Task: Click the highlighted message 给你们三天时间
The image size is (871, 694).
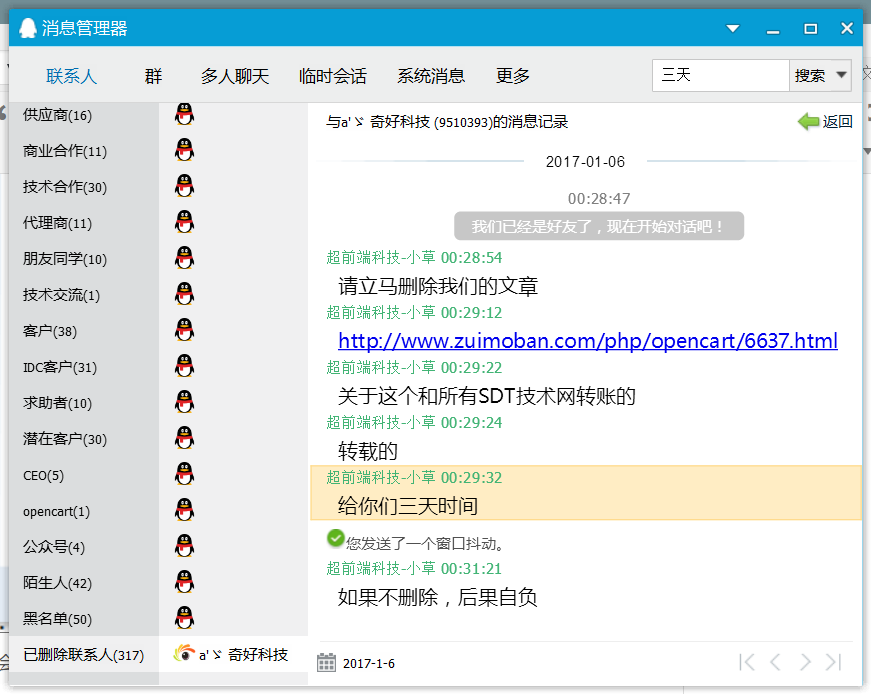Action: point(586,493)
